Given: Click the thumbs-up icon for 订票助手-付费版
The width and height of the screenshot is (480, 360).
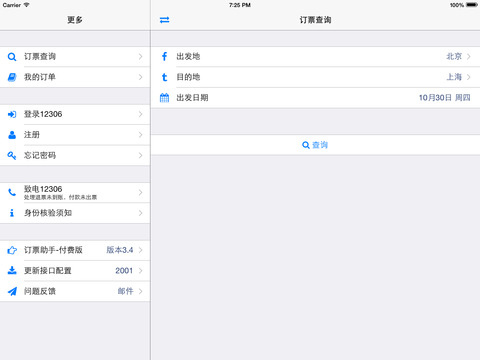Looking at the screenshot, I should tap(12, 250).
